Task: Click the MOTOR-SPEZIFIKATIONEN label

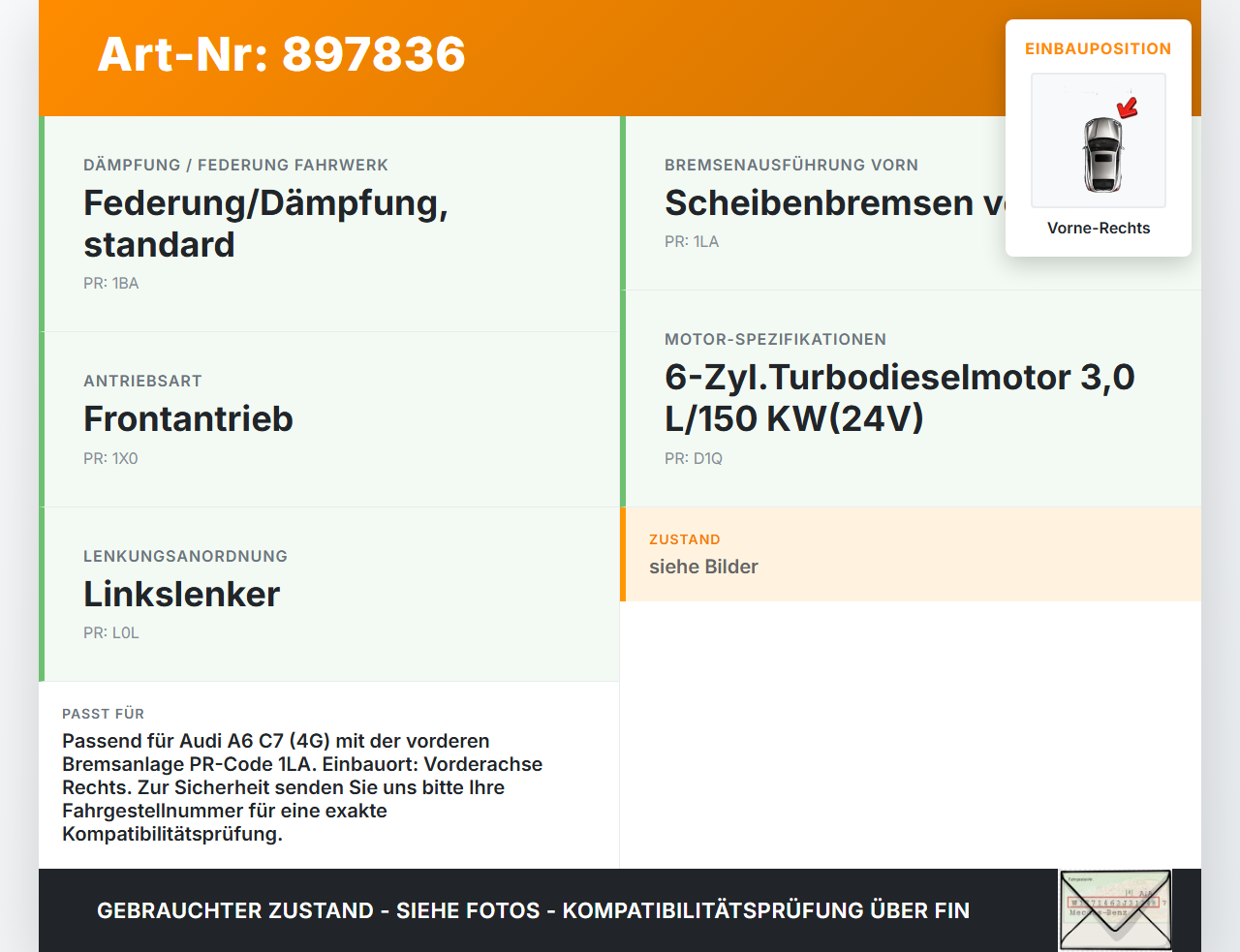Action: click(x=775, y=340)
